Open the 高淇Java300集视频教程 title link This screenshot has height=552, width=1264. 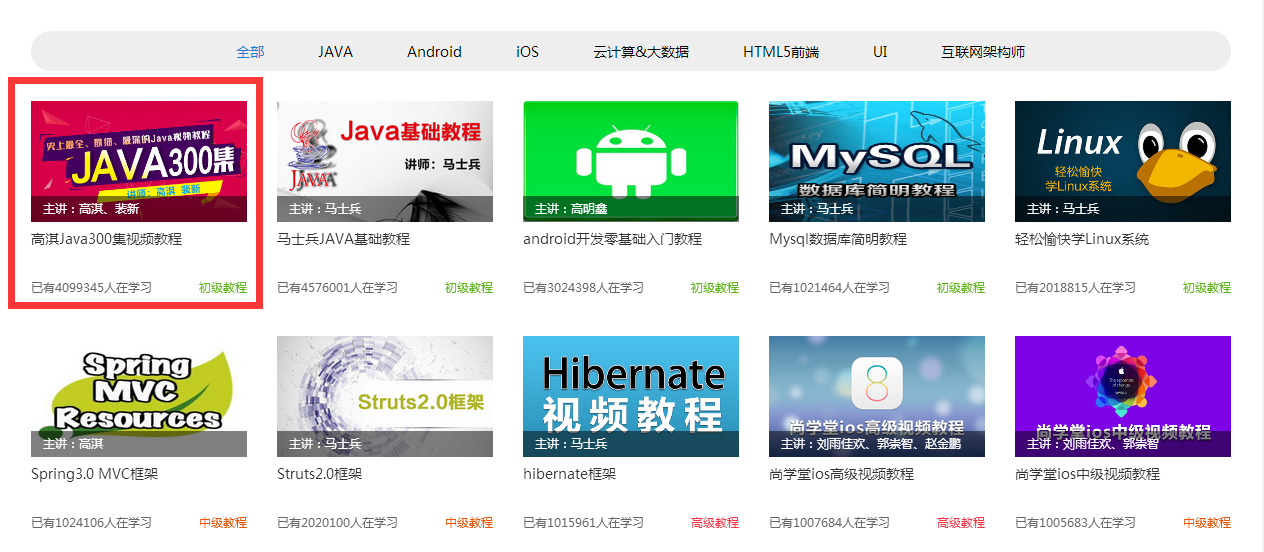coord(107,240)
